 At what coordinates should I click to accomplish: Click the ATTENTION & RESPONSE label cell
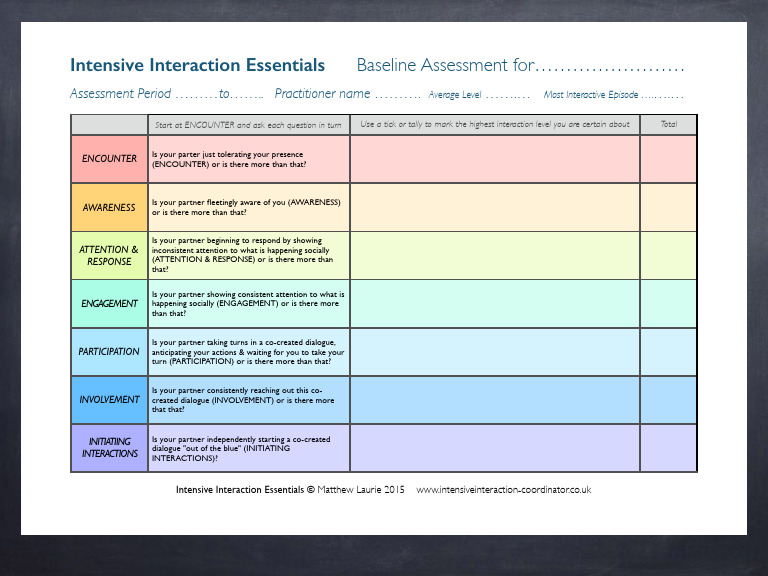tap(109, 256)
